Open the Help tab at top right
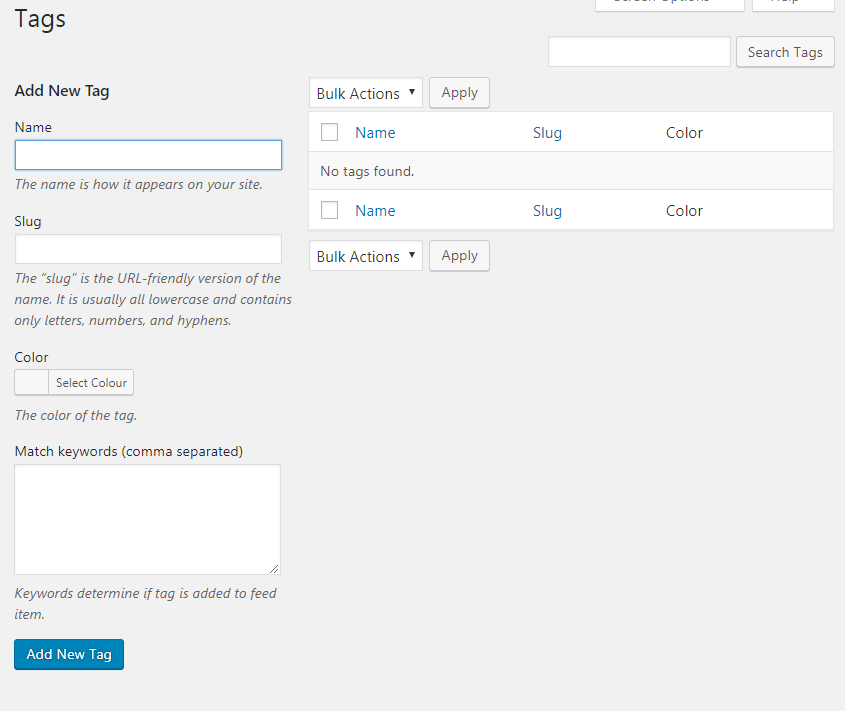The height and width of the screenshot is (711, 845). tap(792, 3)
